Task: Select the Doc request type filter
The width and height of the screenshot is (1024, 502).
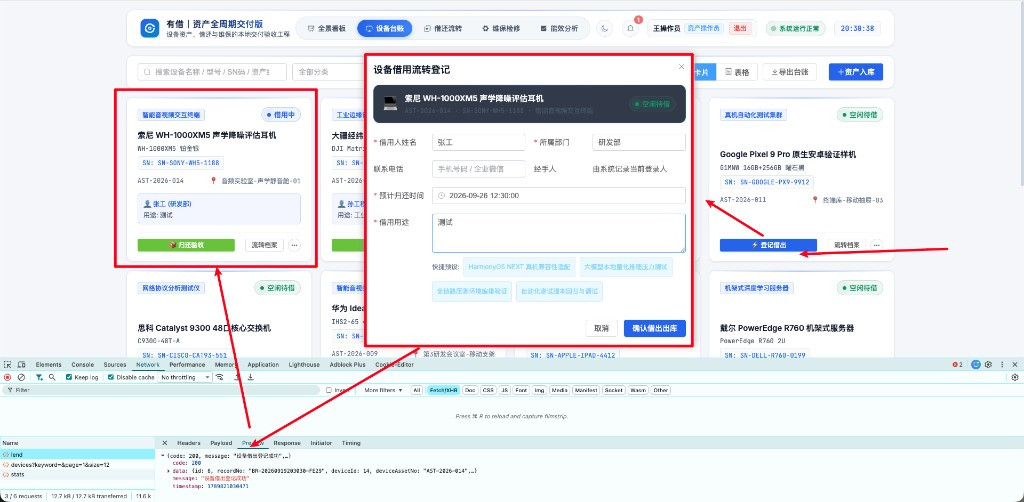Action: [470, 390]
